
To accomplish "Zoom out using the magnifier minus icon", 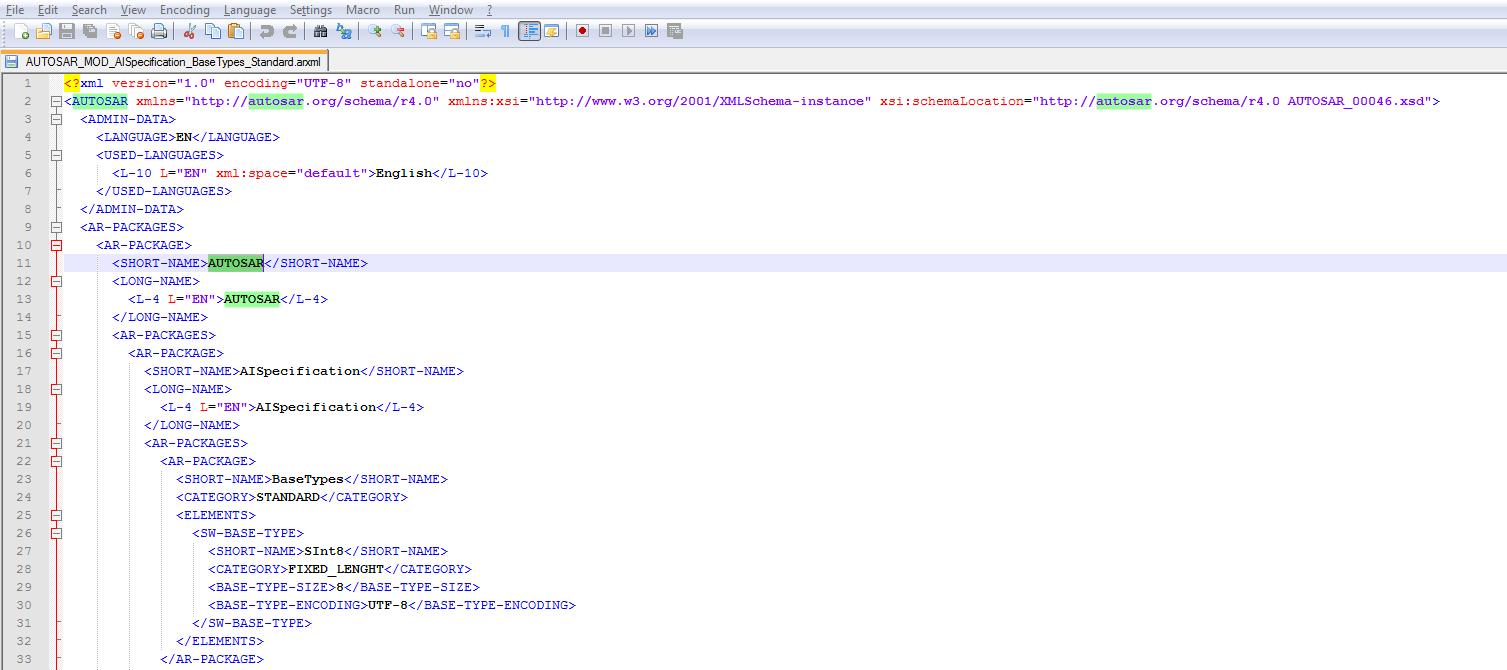I will point(398,31).
